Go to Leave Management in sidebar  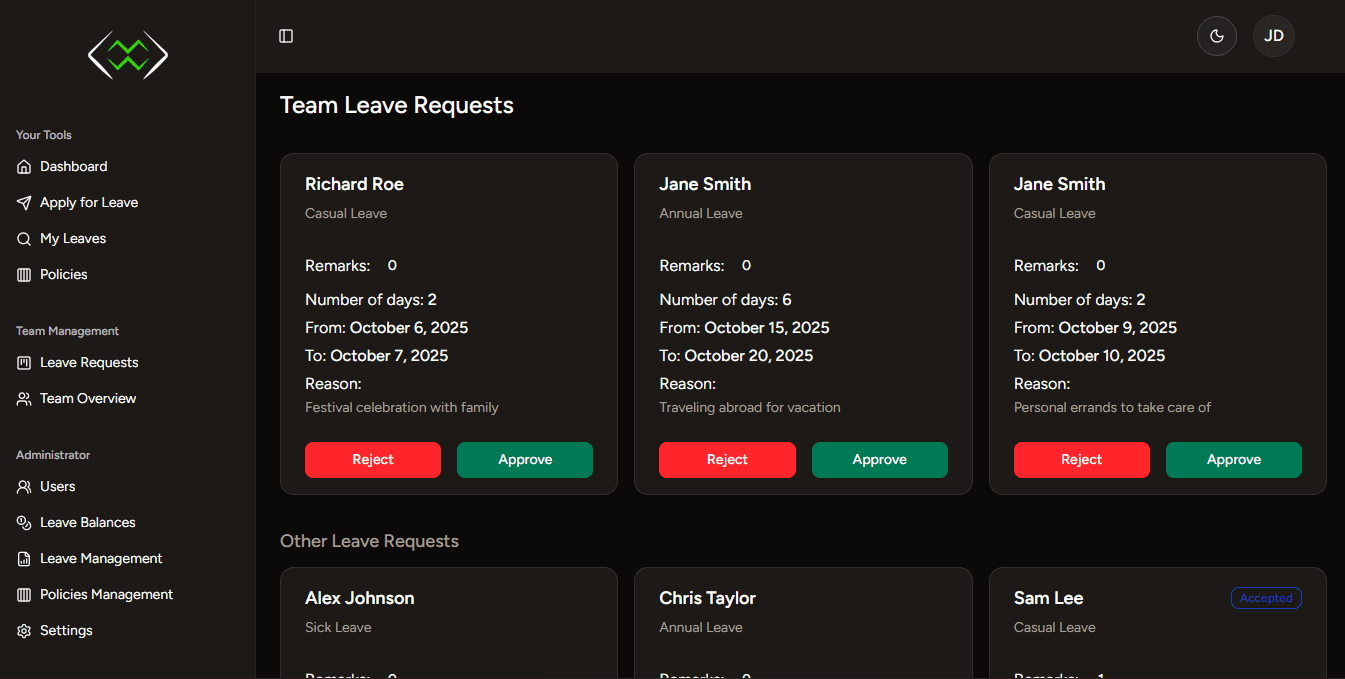point(101,559)
